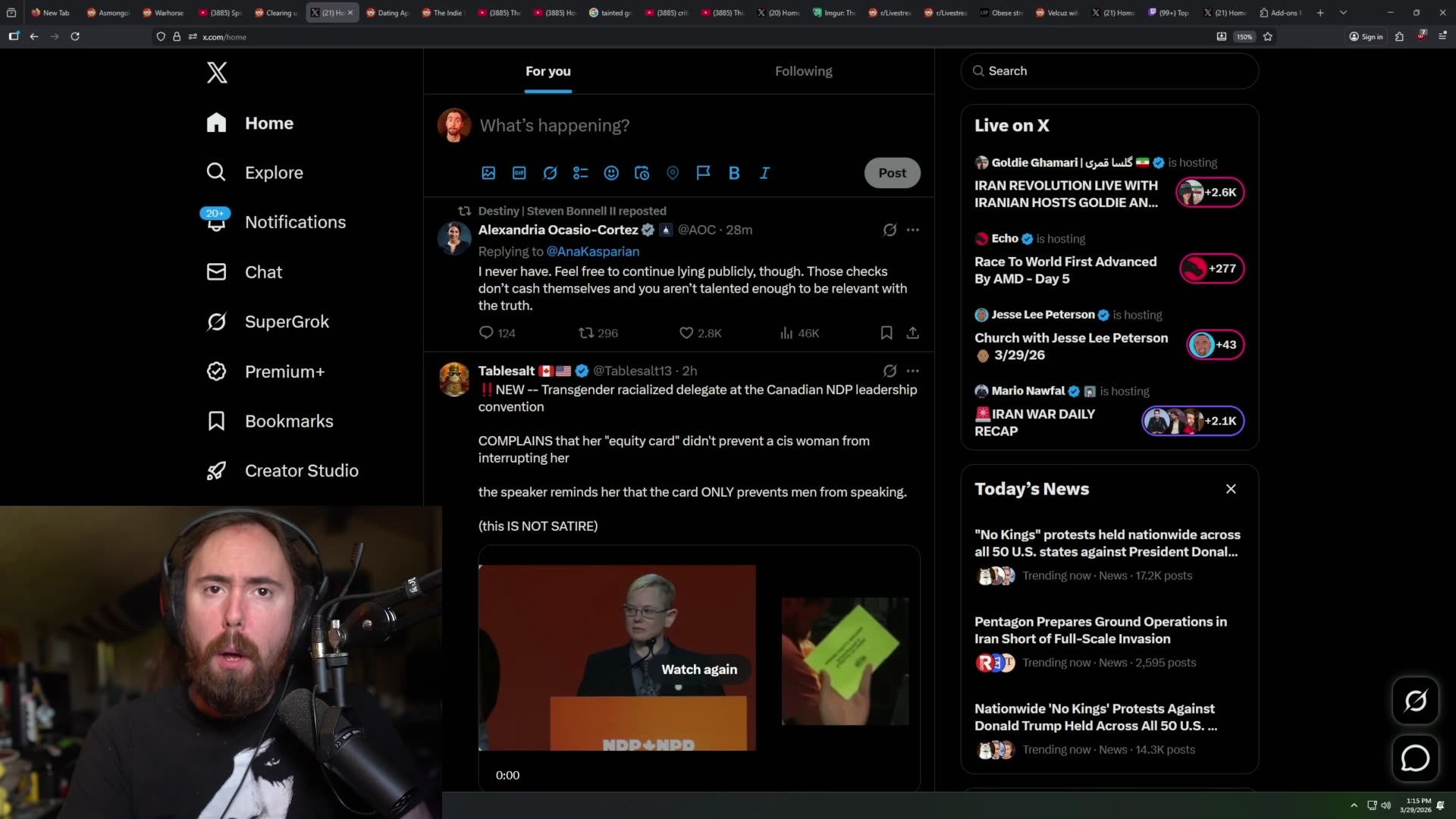1456x819 pixels.
Task: Open @AnaKasparian's profile link
Action: pyautogui.click(x=592, y=251)
